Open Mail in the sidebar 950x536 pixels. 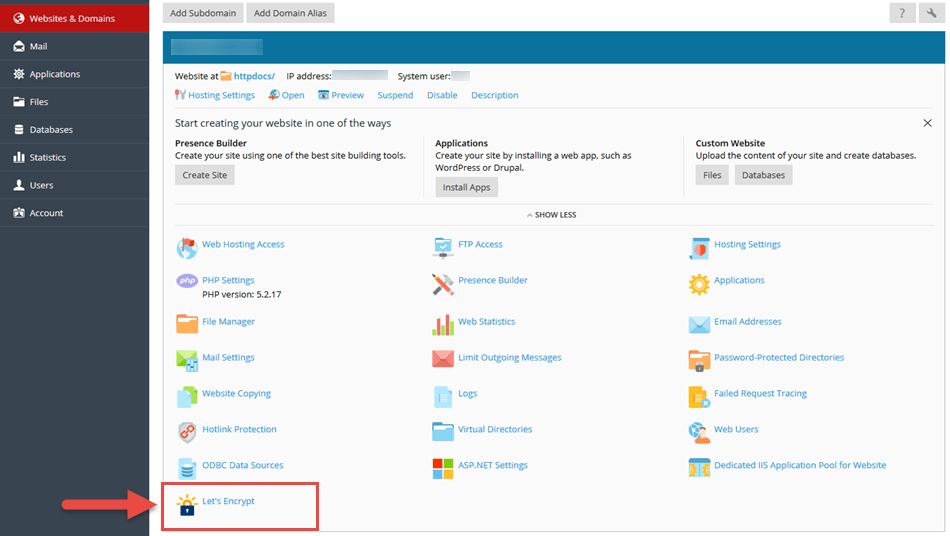[x=38, y=46]
